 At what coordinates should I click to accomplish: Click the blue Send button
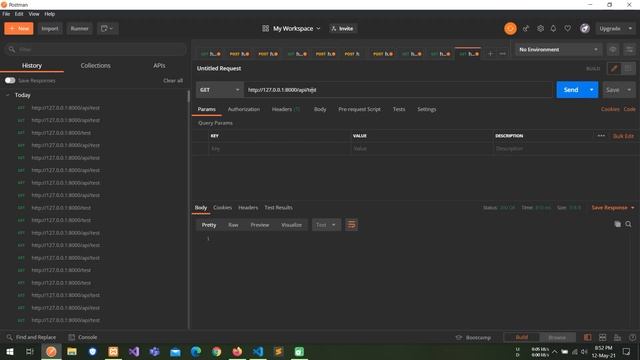click(x=571, y=90)
